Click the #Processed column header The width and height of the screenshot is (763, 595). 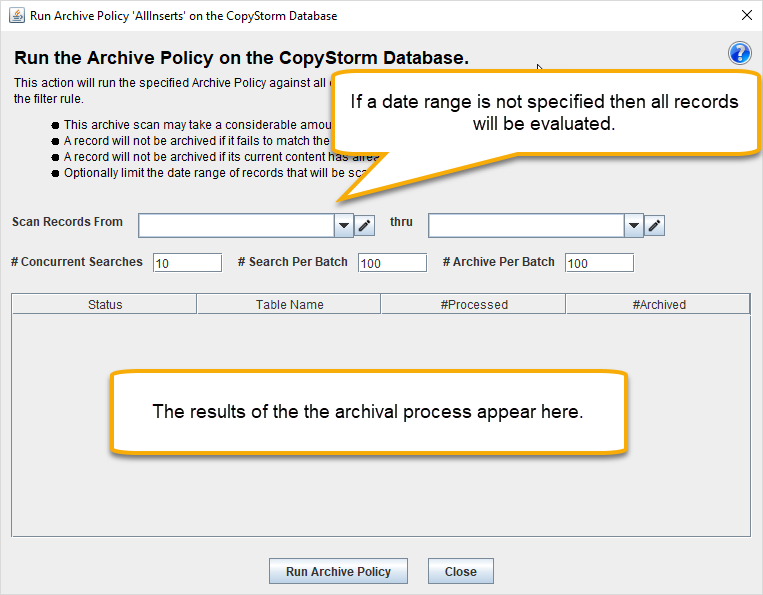click(473, 305)
